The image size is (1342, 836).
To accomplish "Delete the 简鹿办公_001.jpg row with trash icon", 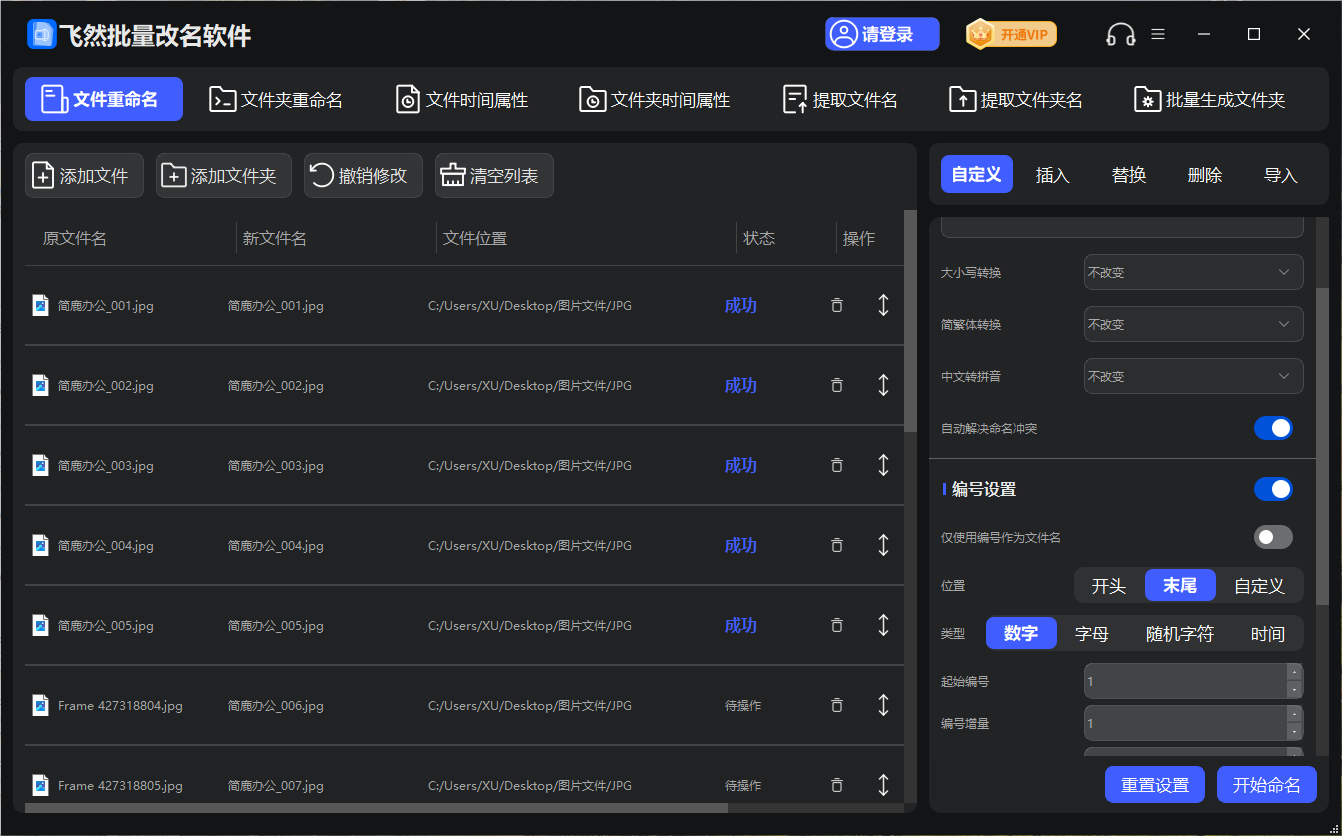I will pyautogui.click(x=837, y=305).
